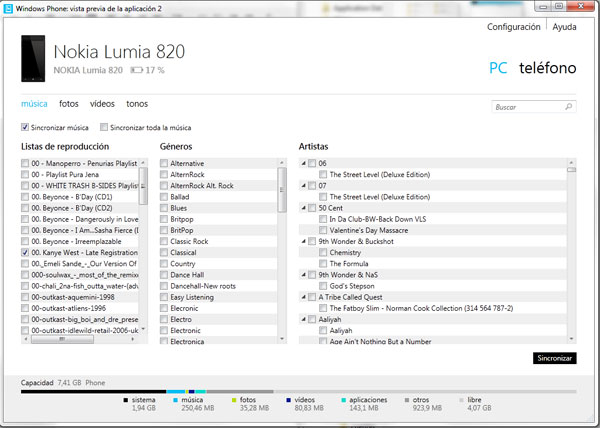Click 'The Fatboy Slim - Norman Cook Collection' row
This screenshot has width=600, height=428.
433,308
